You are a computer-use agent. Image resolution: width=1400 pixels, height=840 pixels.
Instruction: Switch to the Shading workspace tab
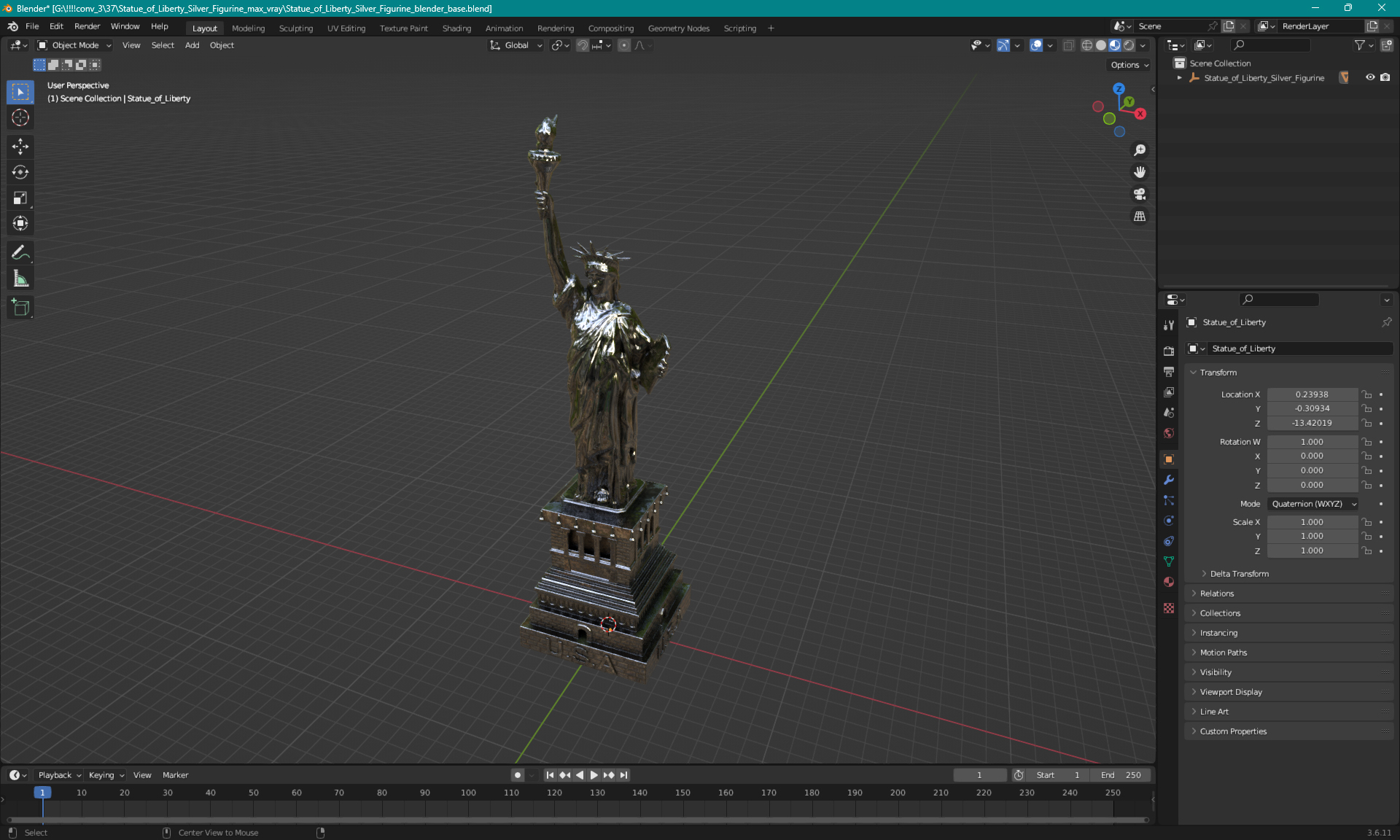[456, 28]
